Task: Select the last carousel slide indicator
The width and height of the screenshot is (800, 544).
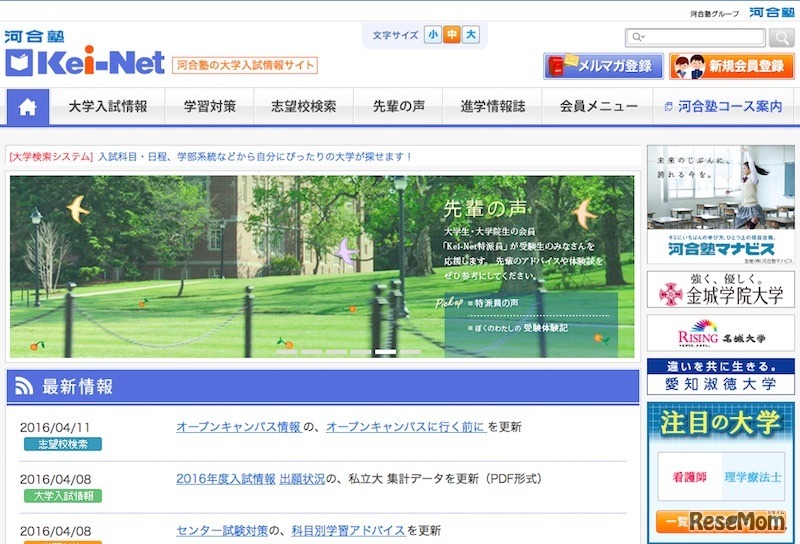Action: point(410,352)
